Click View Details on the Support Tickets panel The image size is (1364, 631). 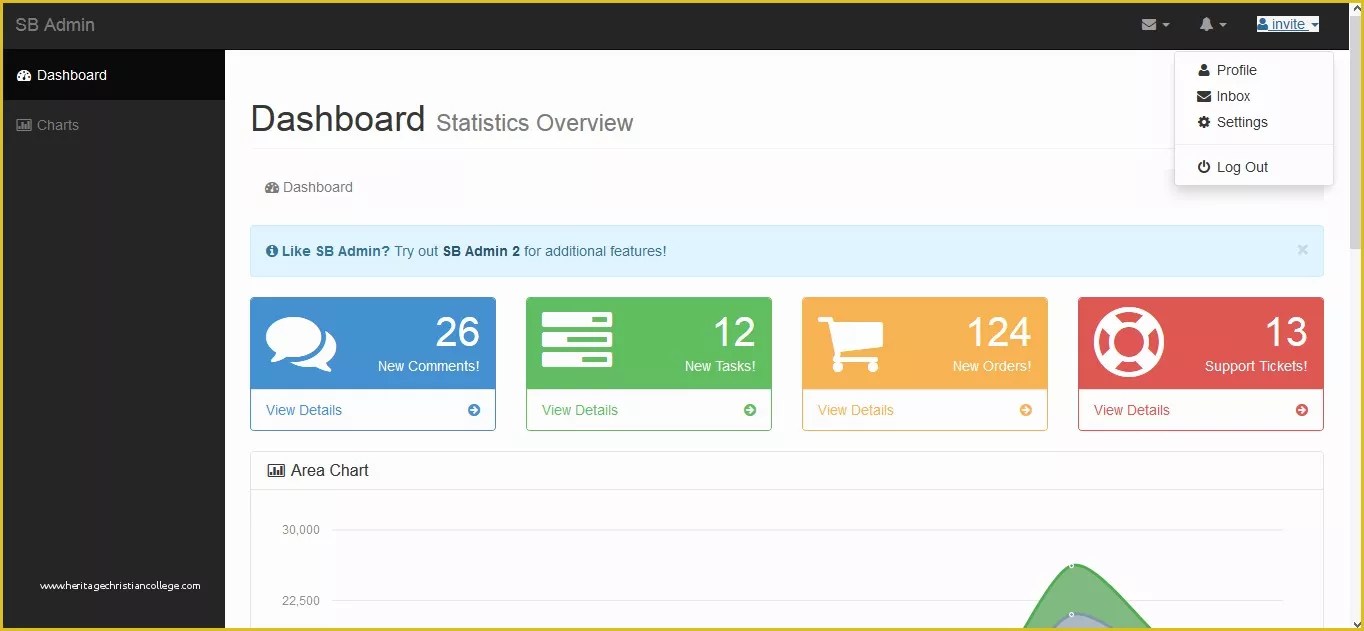[x=1131, y=410]
